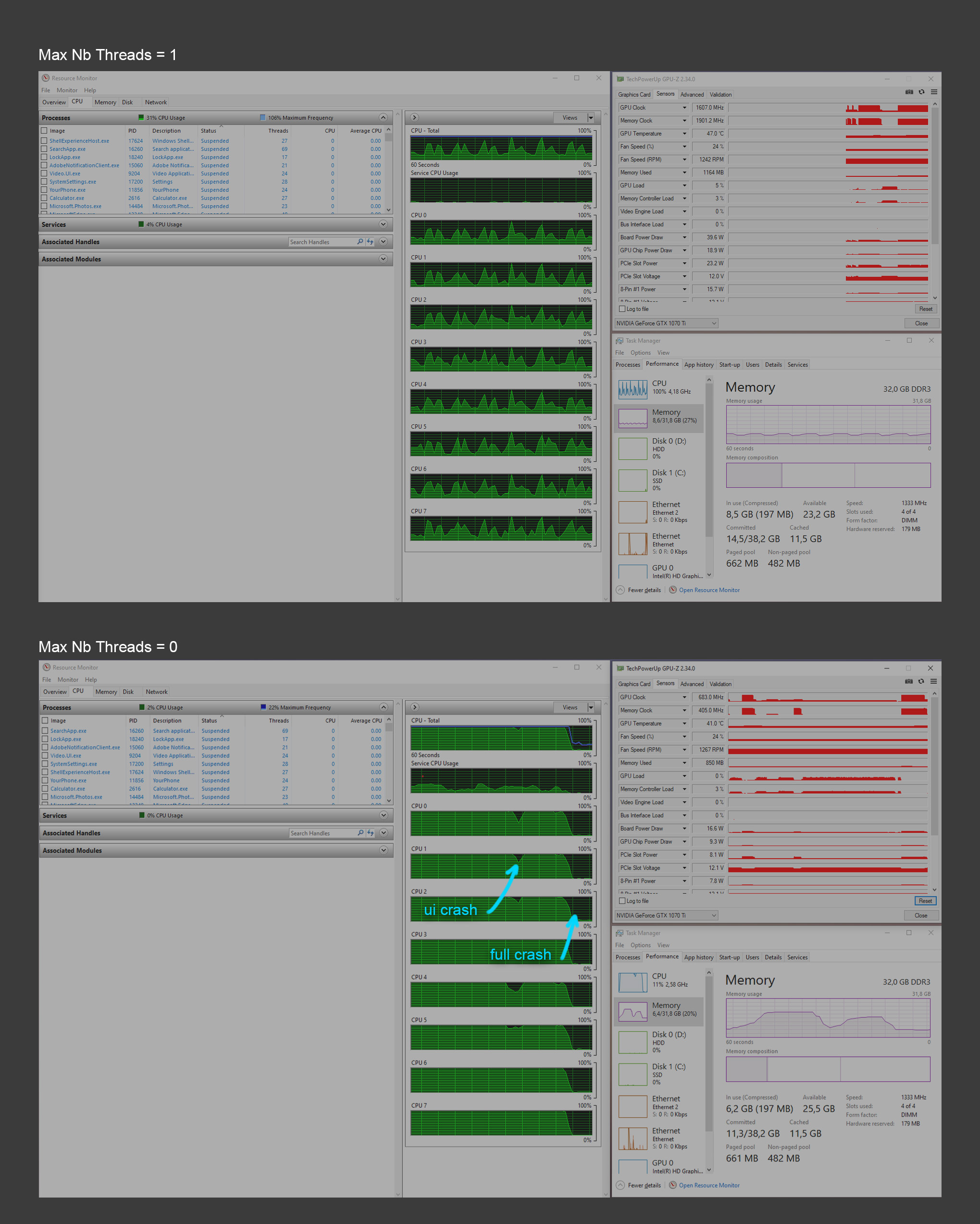This screenshot has width=980, height=1224.
Task: Click the handles refresh icon in the 2% CPU Usage monitor
Action: 371,833
